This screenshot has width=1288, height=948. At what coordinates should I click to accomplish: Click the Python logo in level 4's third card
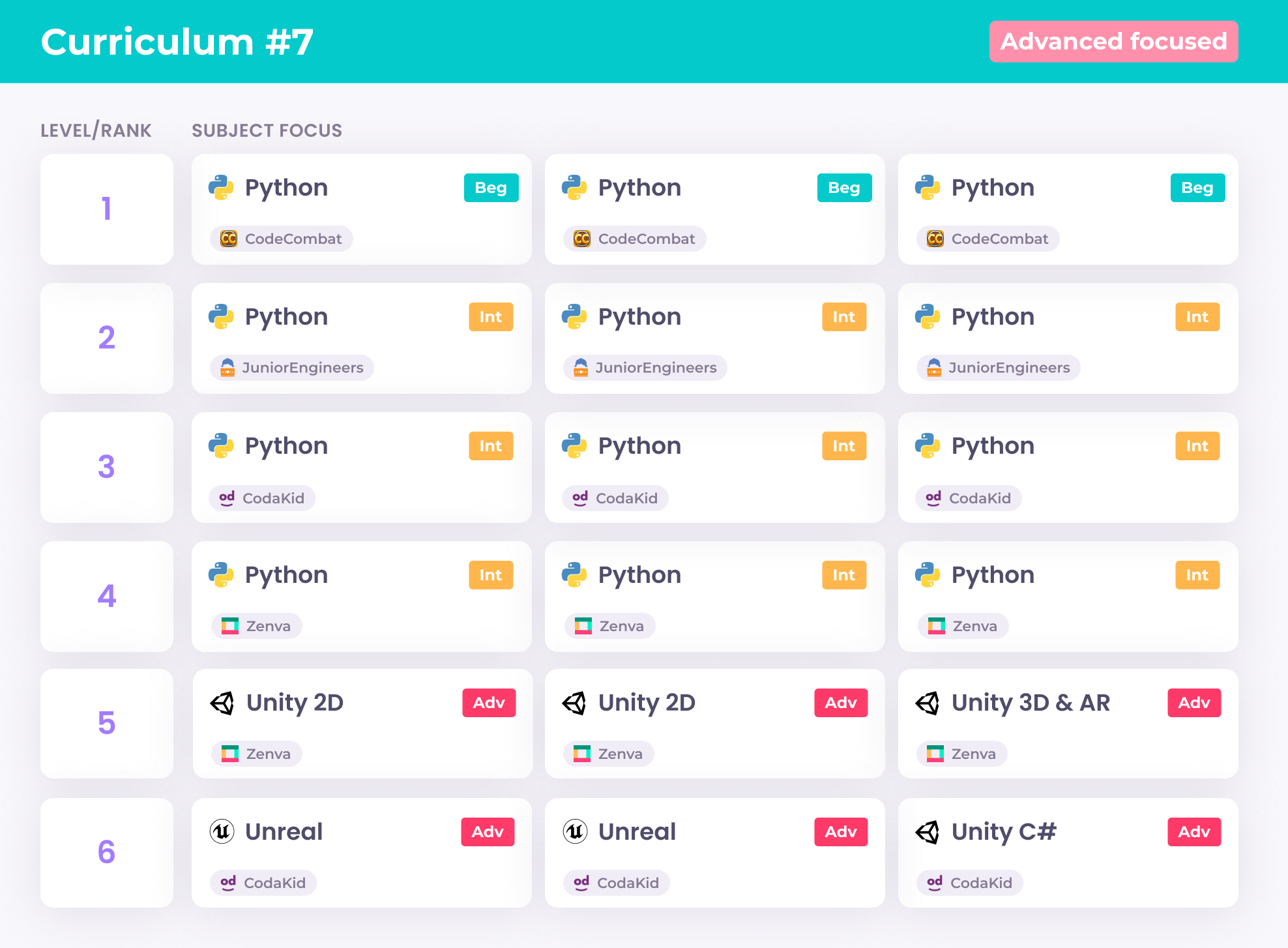click(x=928, y=575)
